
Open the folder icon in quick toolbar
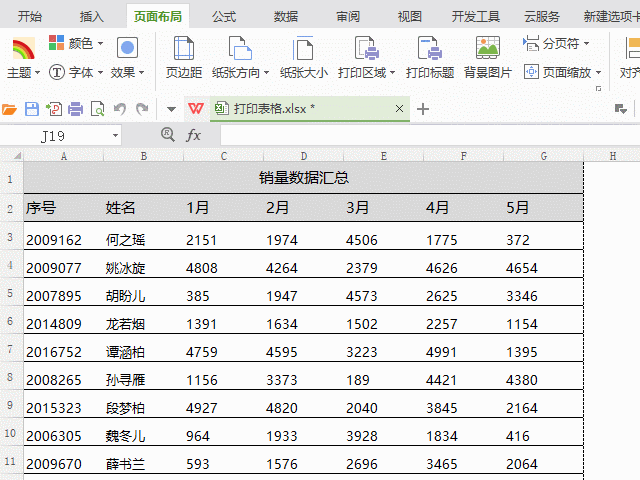10,109
